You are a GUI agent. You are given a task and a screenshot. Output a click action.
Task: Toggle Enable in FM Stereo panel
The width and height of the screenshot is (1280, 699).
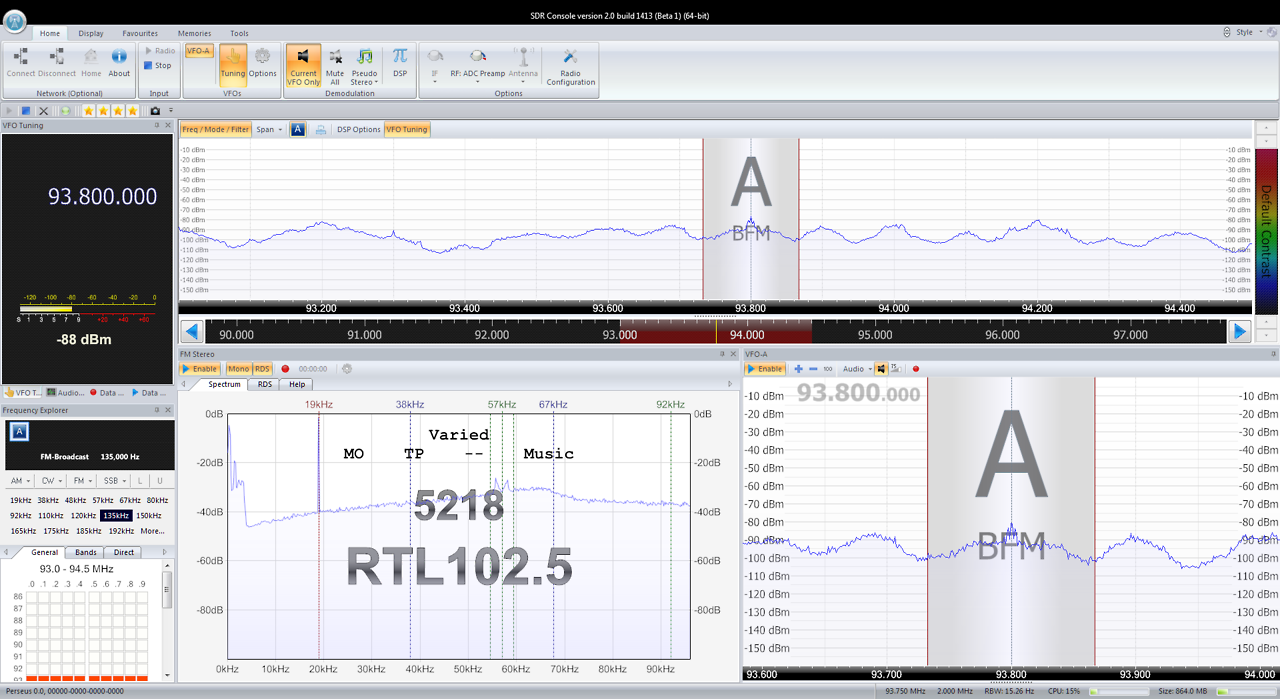200,369
